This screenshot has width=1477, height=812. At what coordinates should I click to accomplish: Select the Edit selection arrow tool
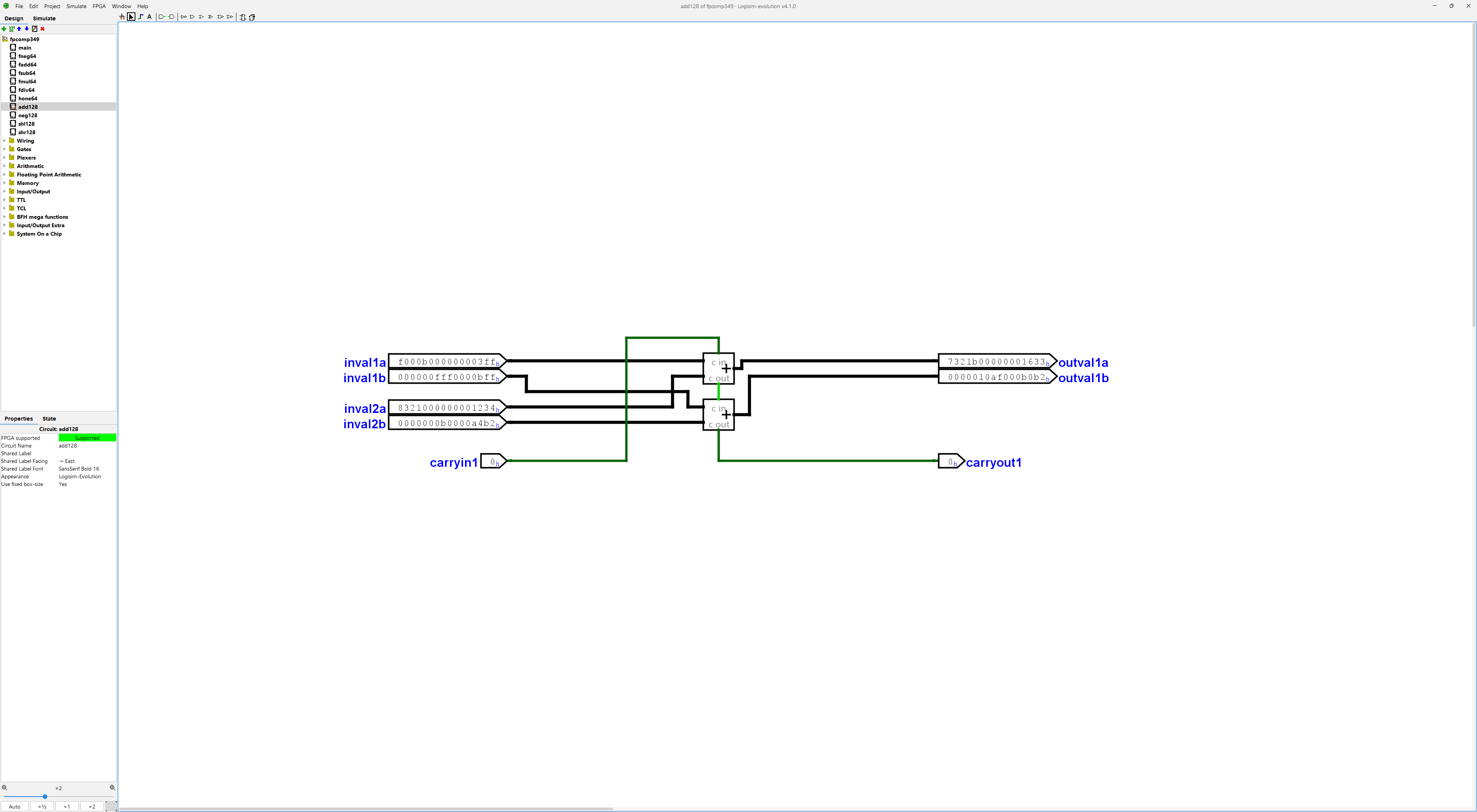(131, 17)
